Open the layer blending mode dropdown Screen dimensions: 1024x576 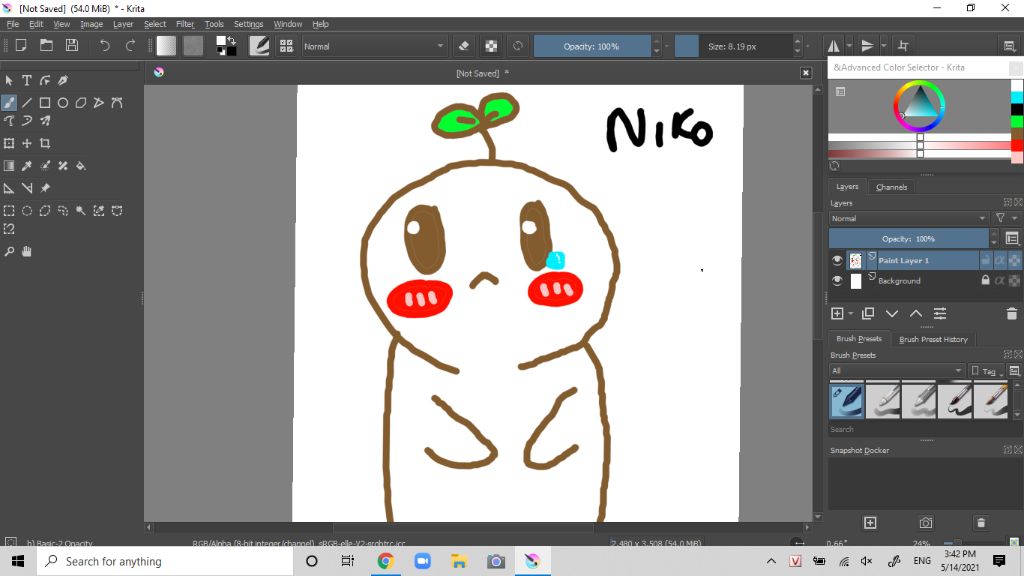pos(908,218)
